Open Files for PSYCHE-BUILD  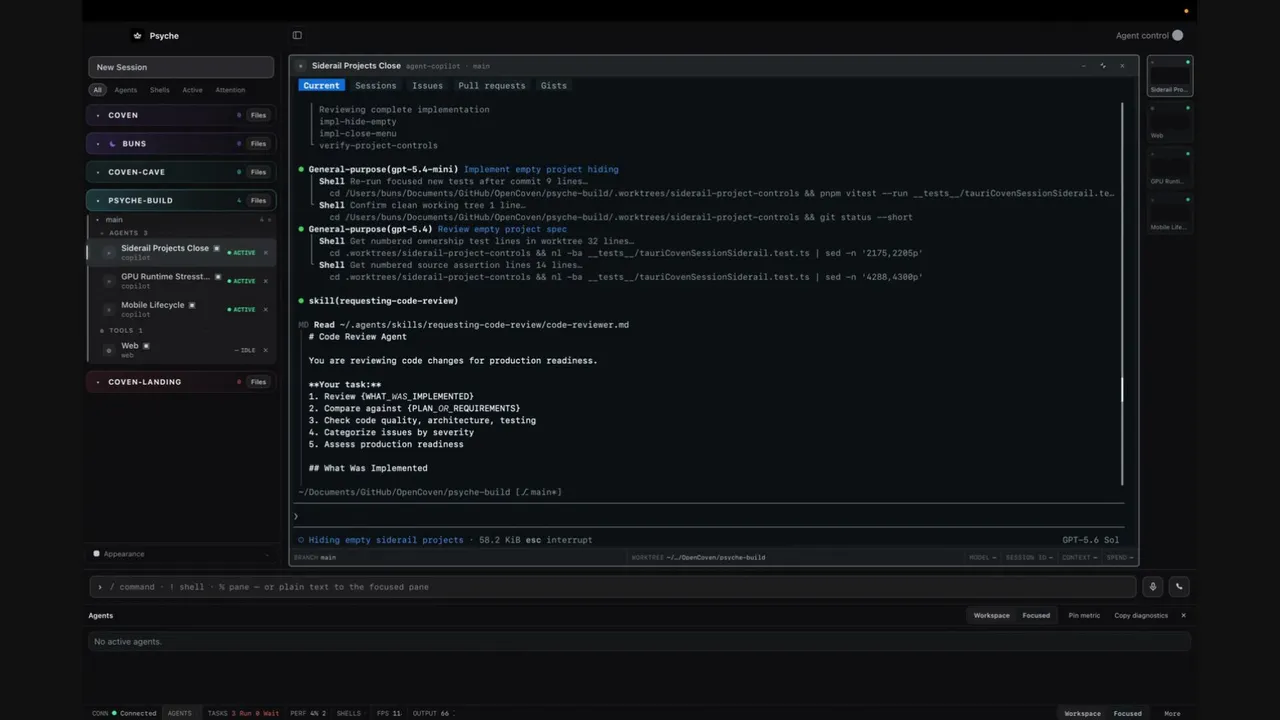click(x=258, y=200)
